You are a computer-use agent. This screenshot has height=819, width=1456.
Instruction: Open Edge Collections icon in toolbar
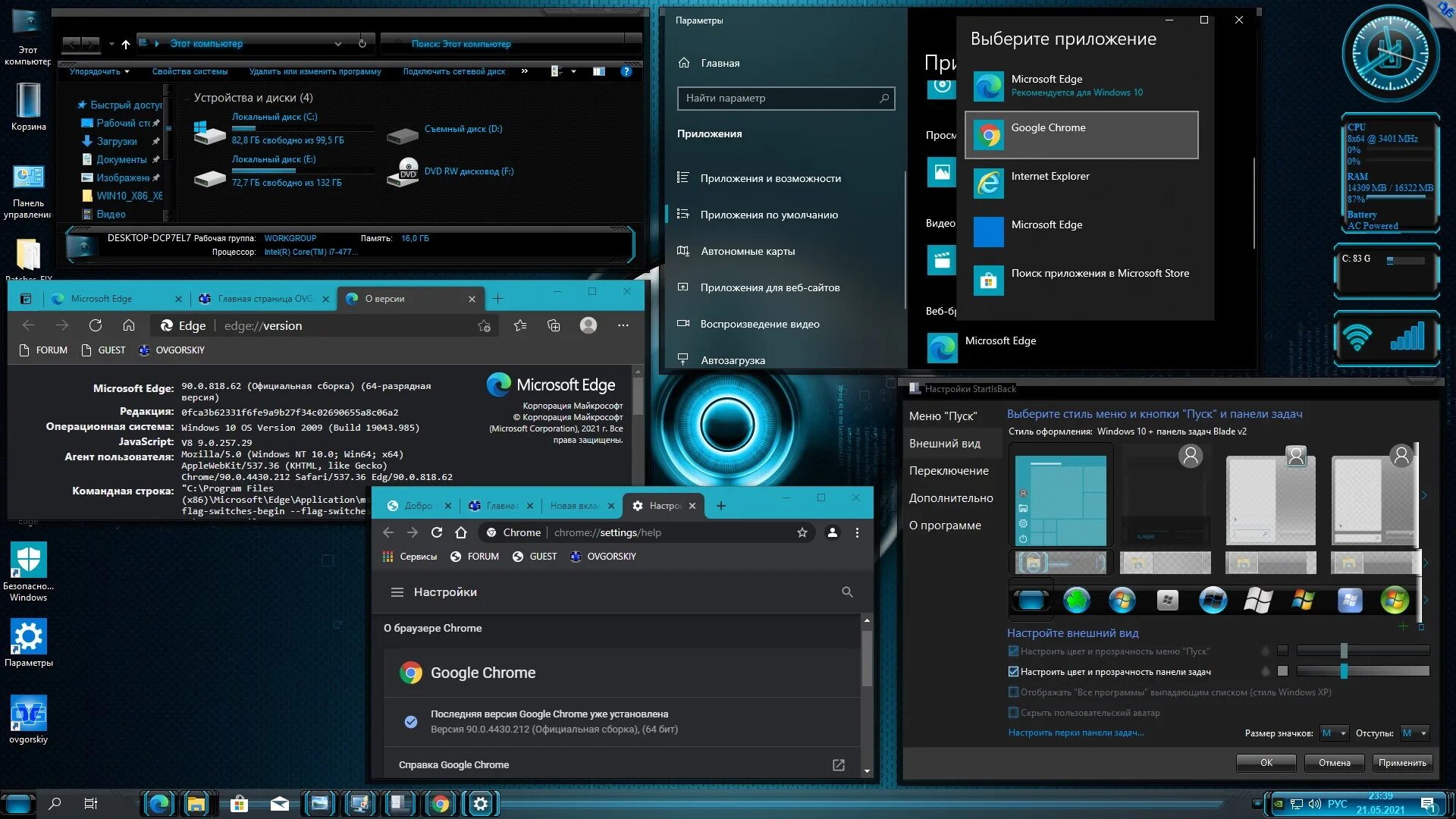(x=554, y=325)
